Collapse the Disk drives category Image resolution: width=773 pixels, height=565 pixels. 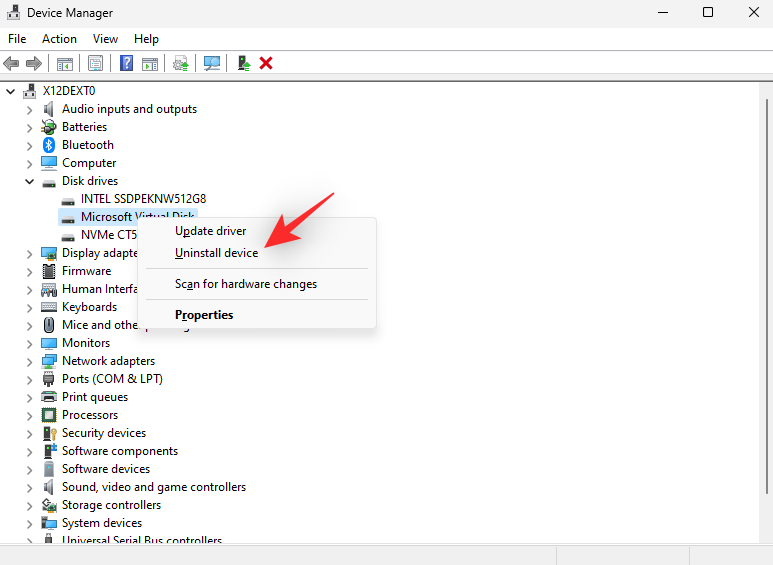click(x=30, y=181)
